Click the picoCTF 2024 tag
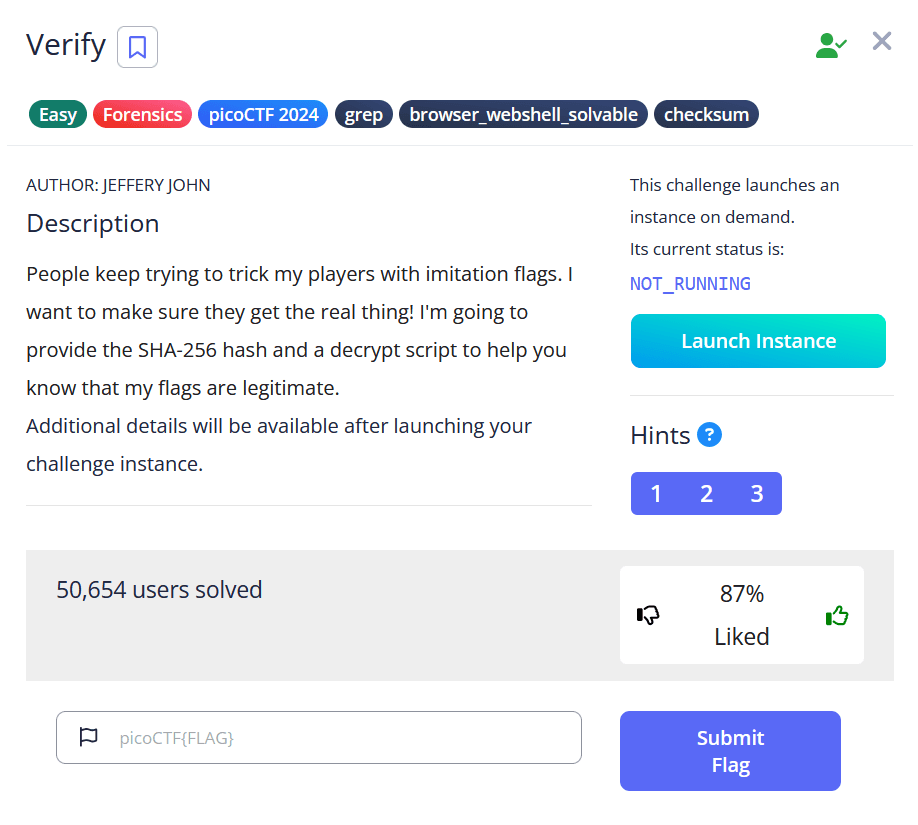The width and height of the screenshot is (918, 825). (x=262, y=113)
